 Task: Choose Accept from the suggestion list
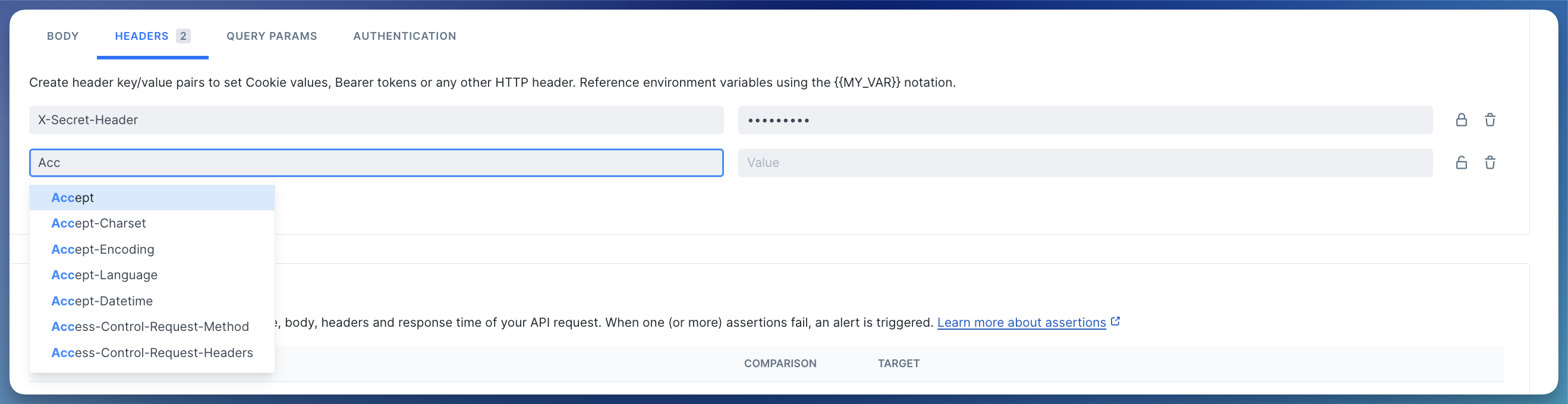tap(152, 198)
